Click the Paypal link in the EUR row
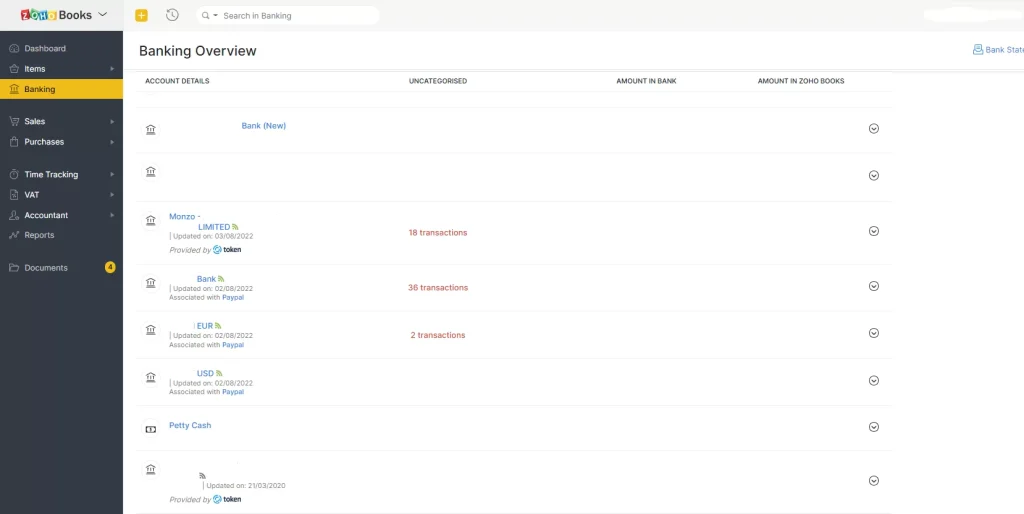Viewport: 1024px width, 514px height. pos(233,345)
